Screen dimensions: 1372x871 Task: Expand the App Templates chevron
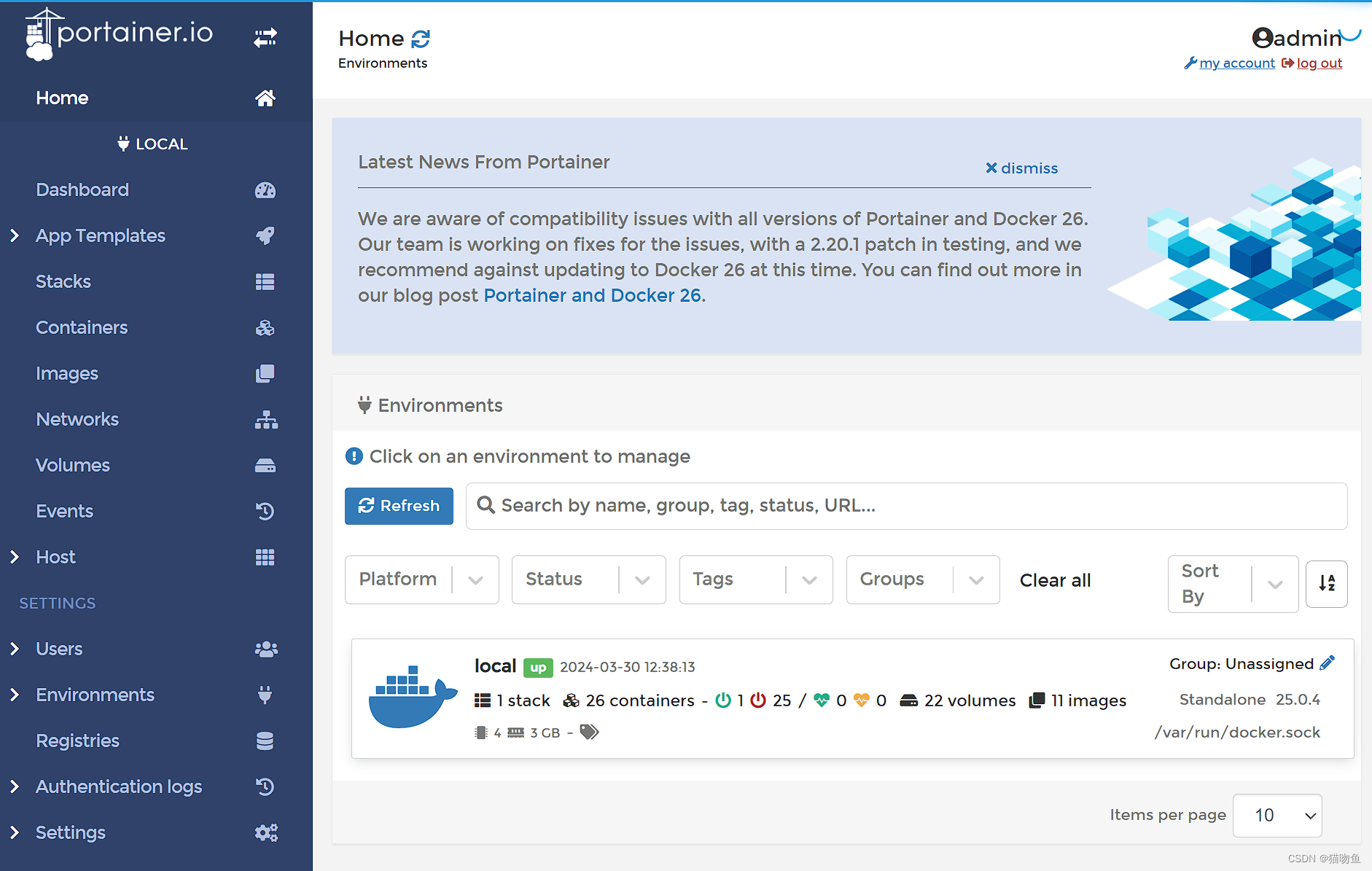click(15, 235)
